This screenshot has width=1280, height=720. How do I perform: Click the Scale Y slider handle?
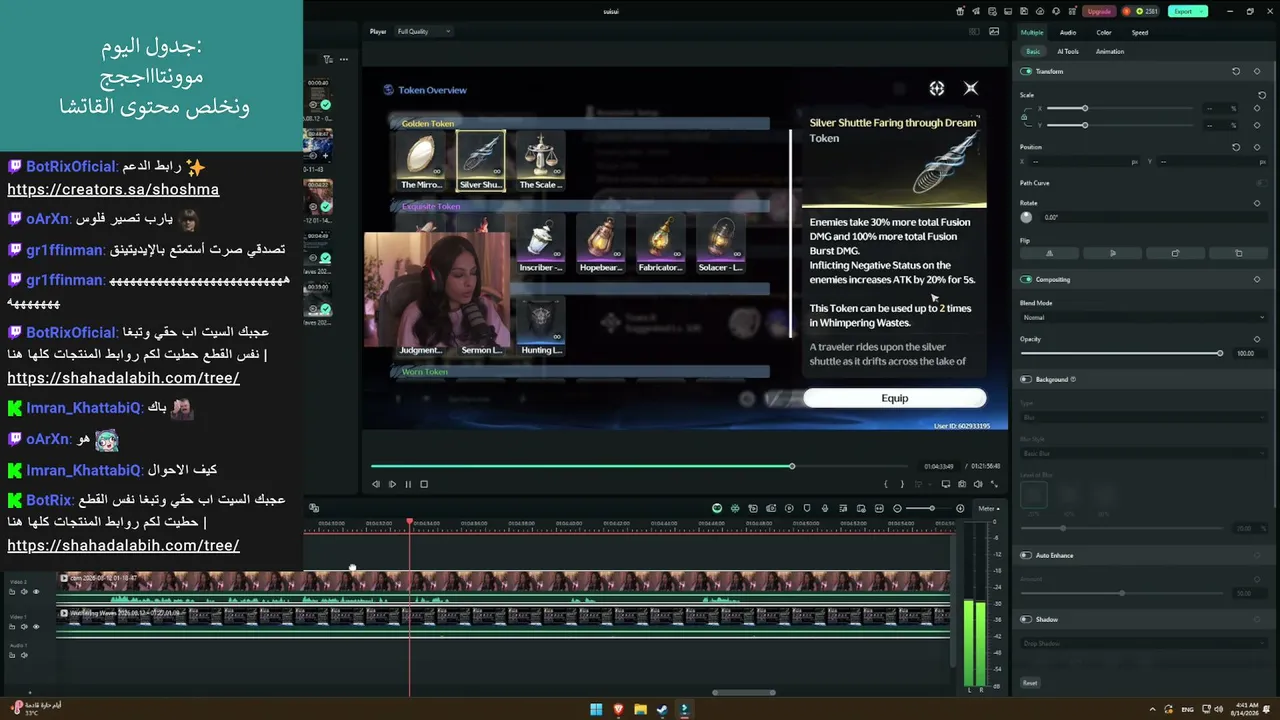coord(1084,125)
